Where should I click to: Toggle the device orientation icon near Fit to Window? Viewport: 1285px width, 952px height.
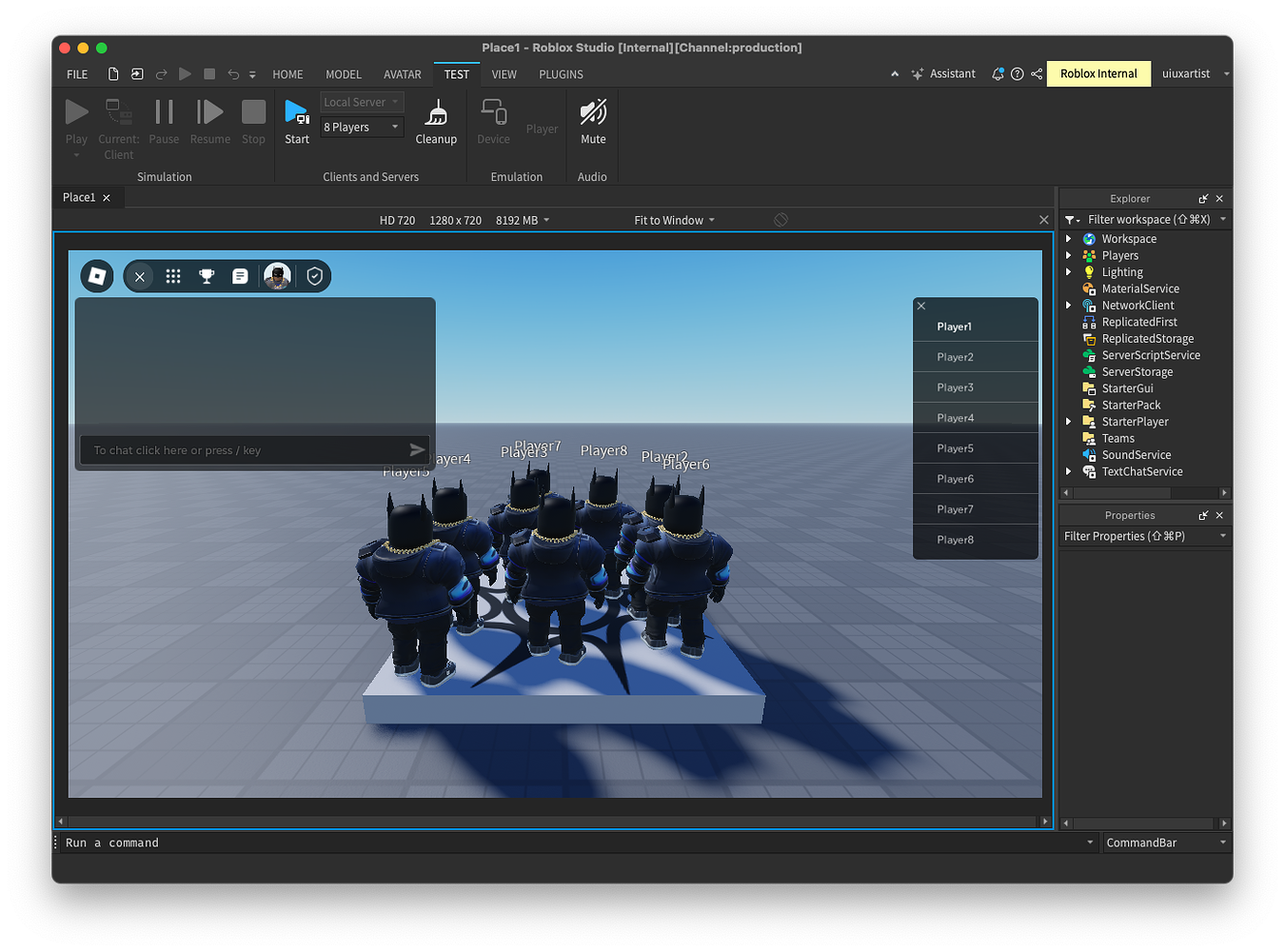coord(781,219)
